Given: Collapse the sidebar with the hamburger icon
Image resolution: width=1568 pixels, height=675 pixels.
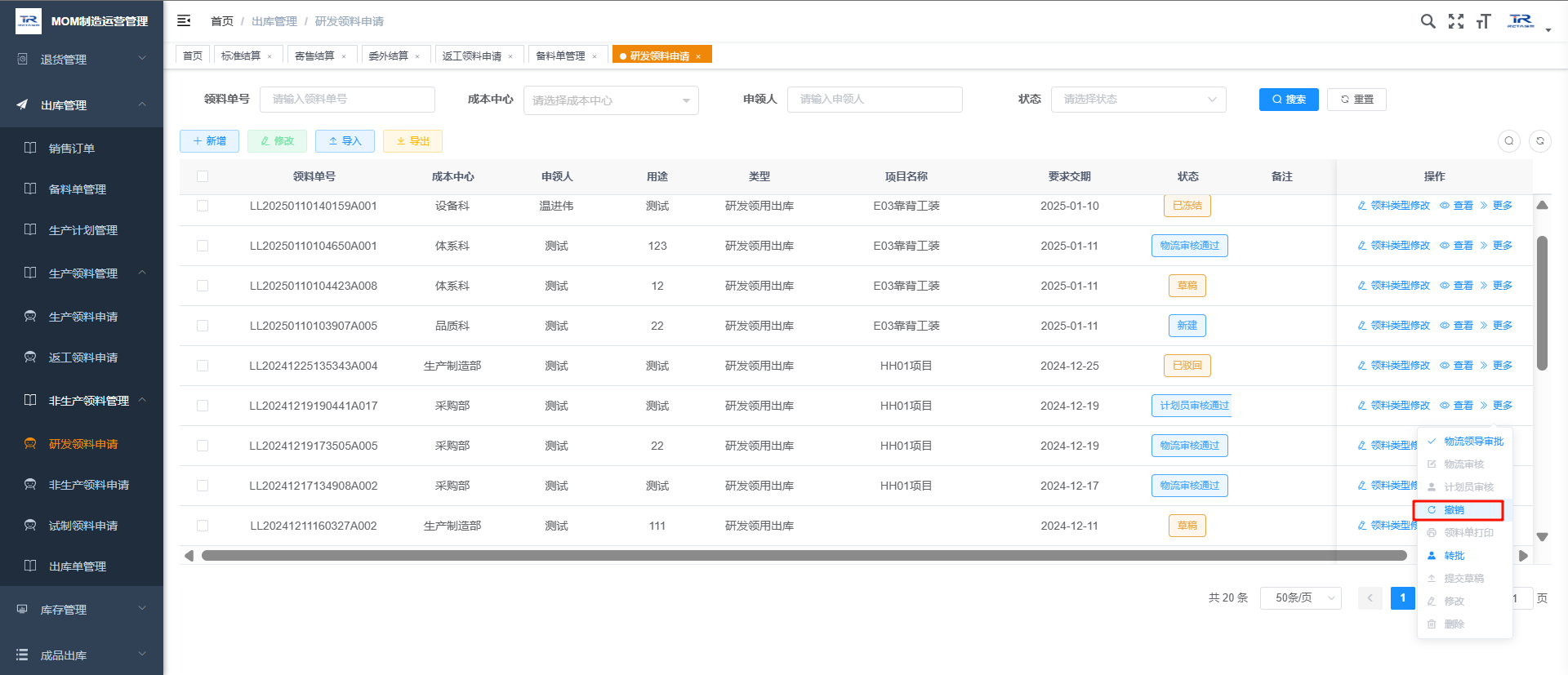Looking at the screenshot, I should click(x=184, y=20).
